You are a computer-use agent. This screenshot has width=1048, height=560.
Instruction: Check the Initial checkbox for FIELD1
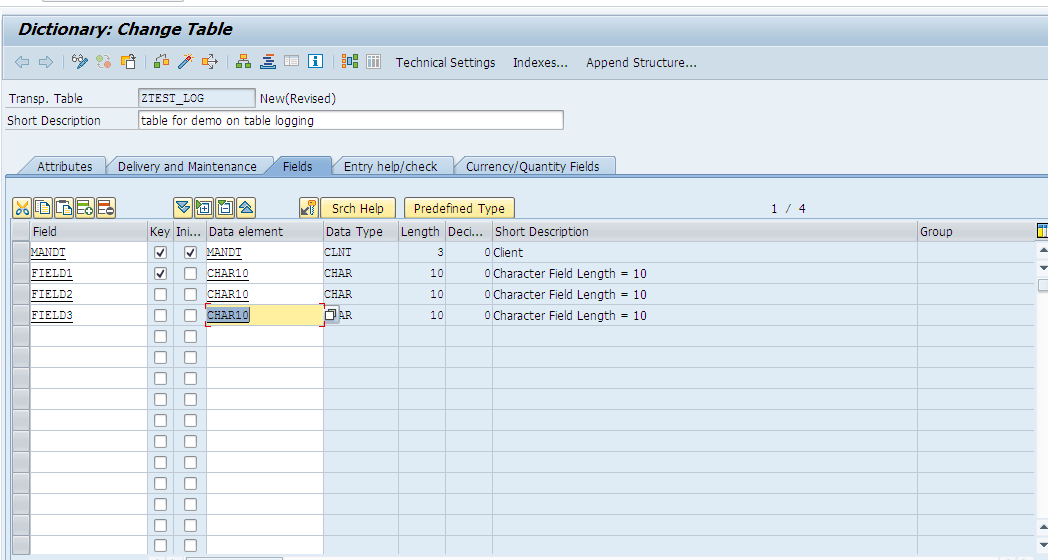click(x=190, y=273)
